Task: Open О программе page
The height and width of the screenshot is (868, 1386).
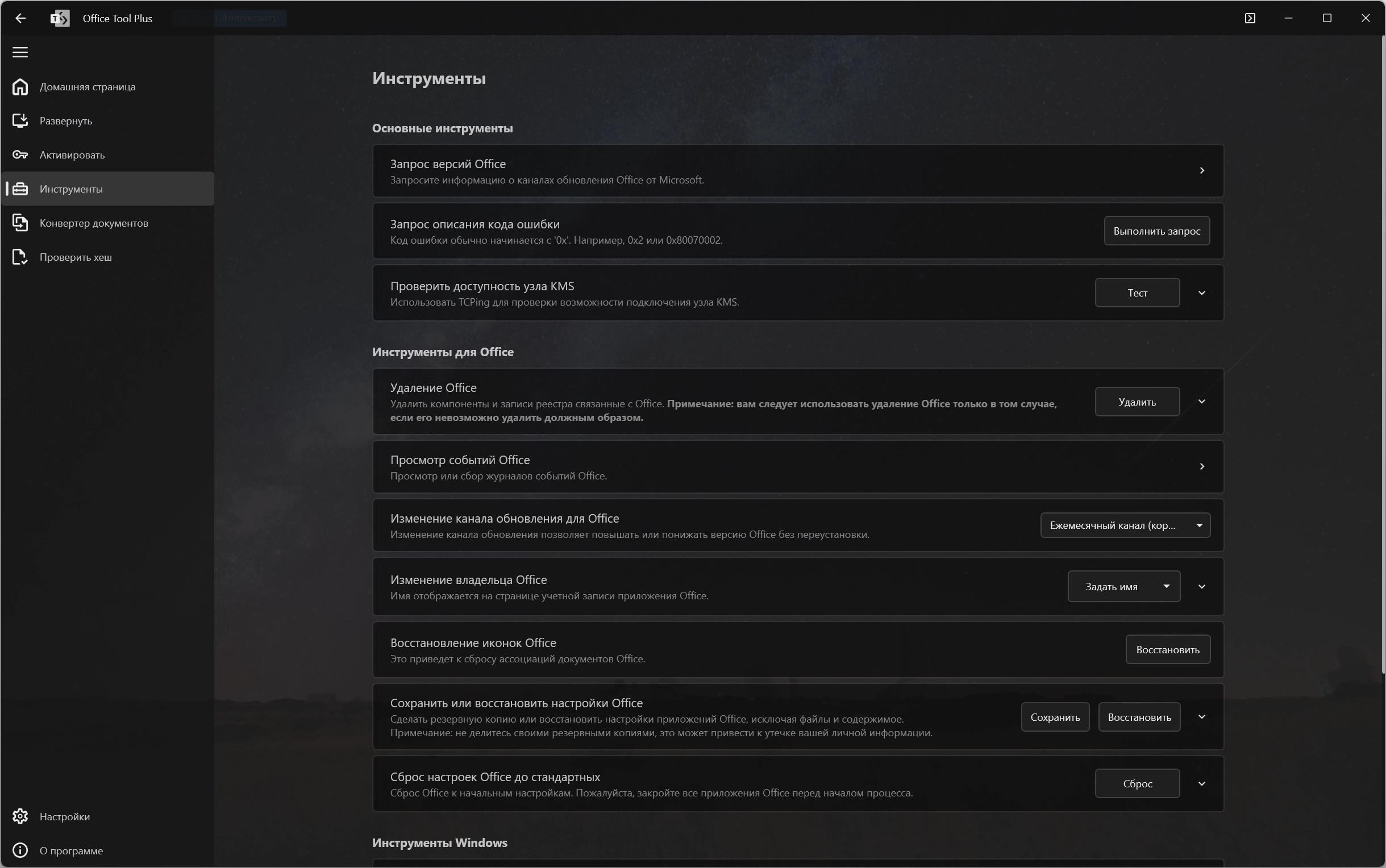Action: pos(107,850)
